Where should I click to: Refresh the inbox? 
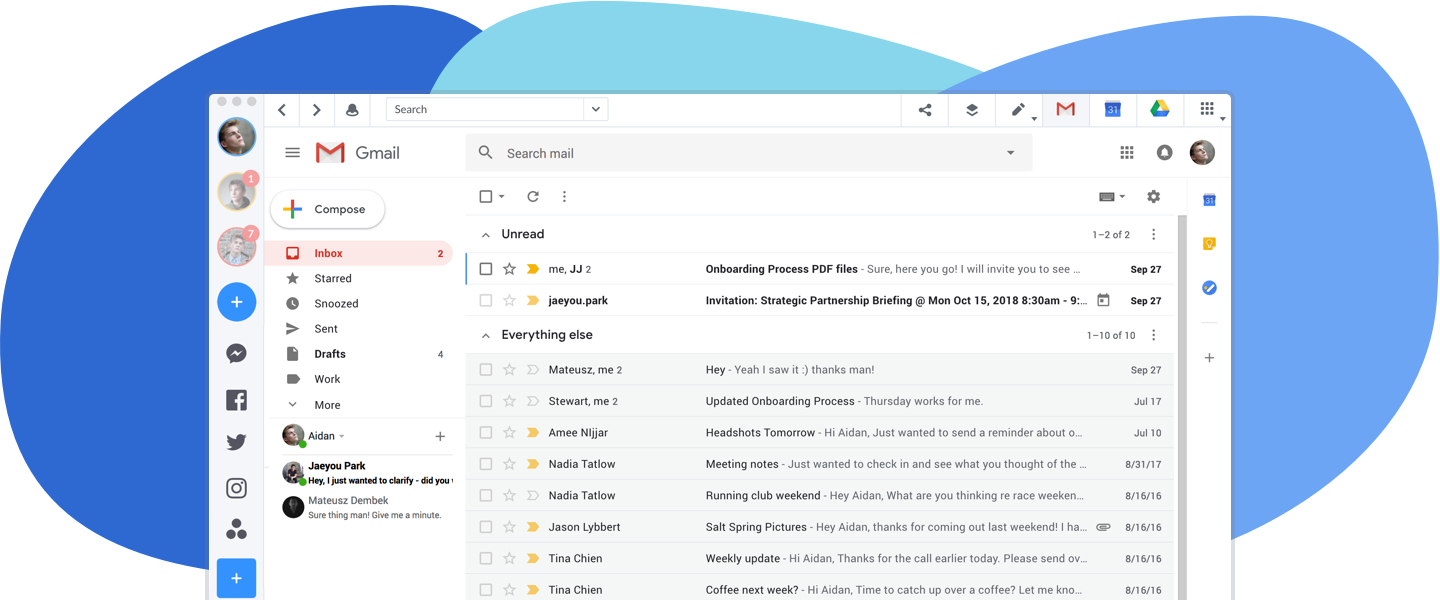(x=533, y=197)
